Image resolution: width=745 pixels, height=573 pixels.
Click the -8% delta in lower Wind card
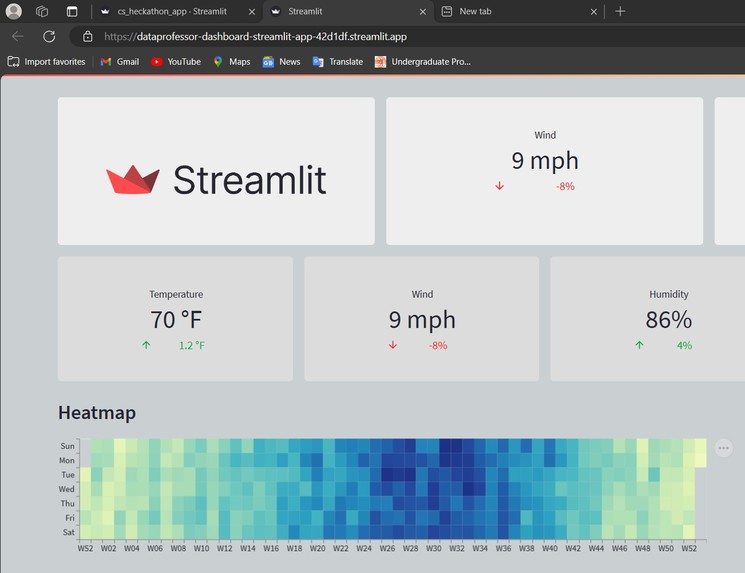(438, 346)
